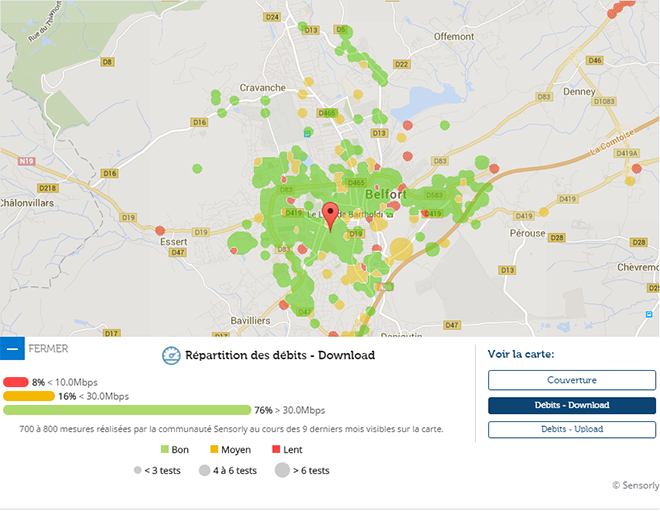Click the green 76% speed bar

point(127,410)
